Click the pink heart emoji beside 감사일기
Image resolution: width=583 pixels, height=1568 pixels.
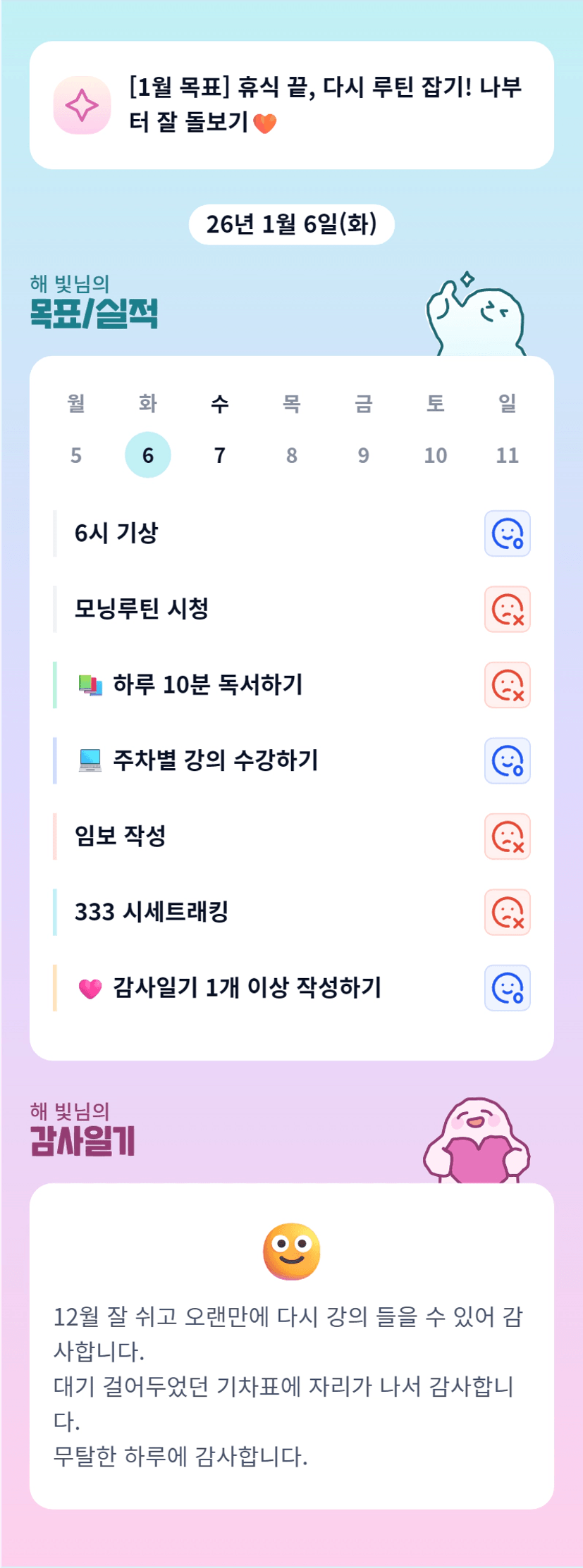tap(90, 989)
